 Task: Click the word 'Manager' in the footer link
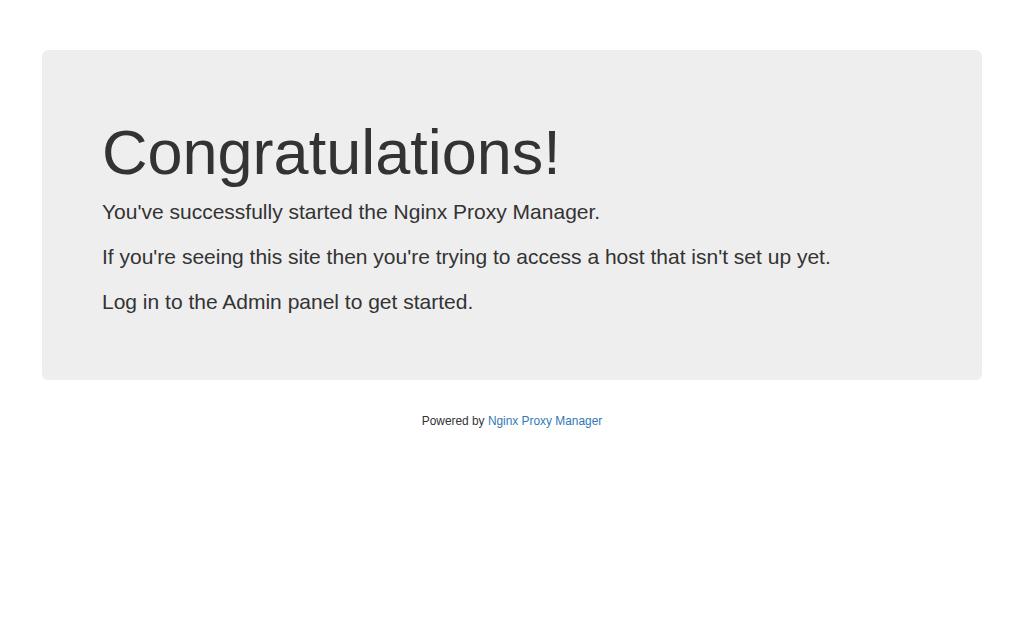(x=579, y=421)
